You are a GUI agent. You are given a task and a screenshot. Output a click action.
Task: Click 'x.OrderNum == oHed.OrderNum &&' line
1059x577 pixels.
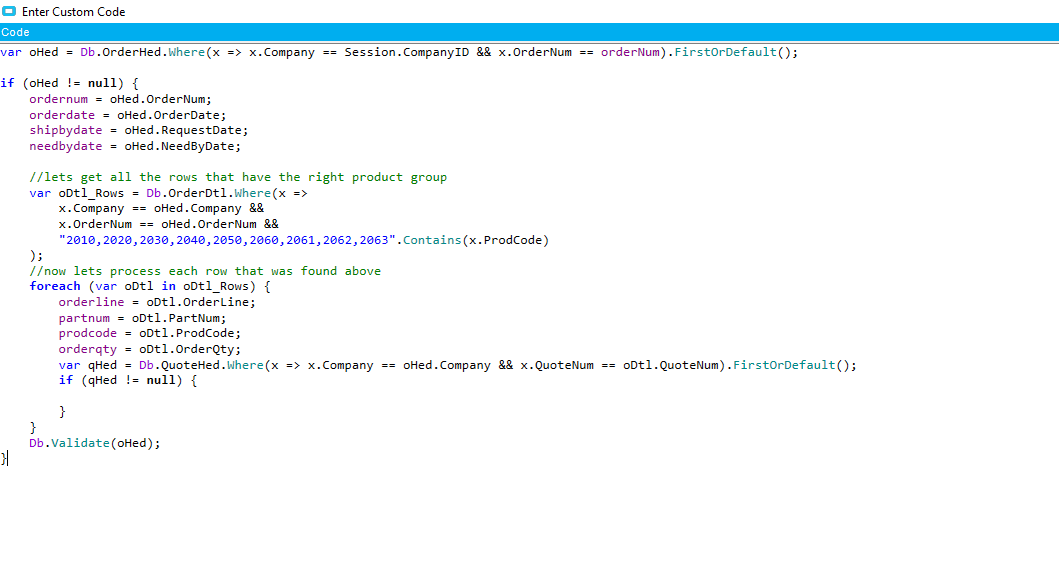pyautogui.click(x=168, y=224)
